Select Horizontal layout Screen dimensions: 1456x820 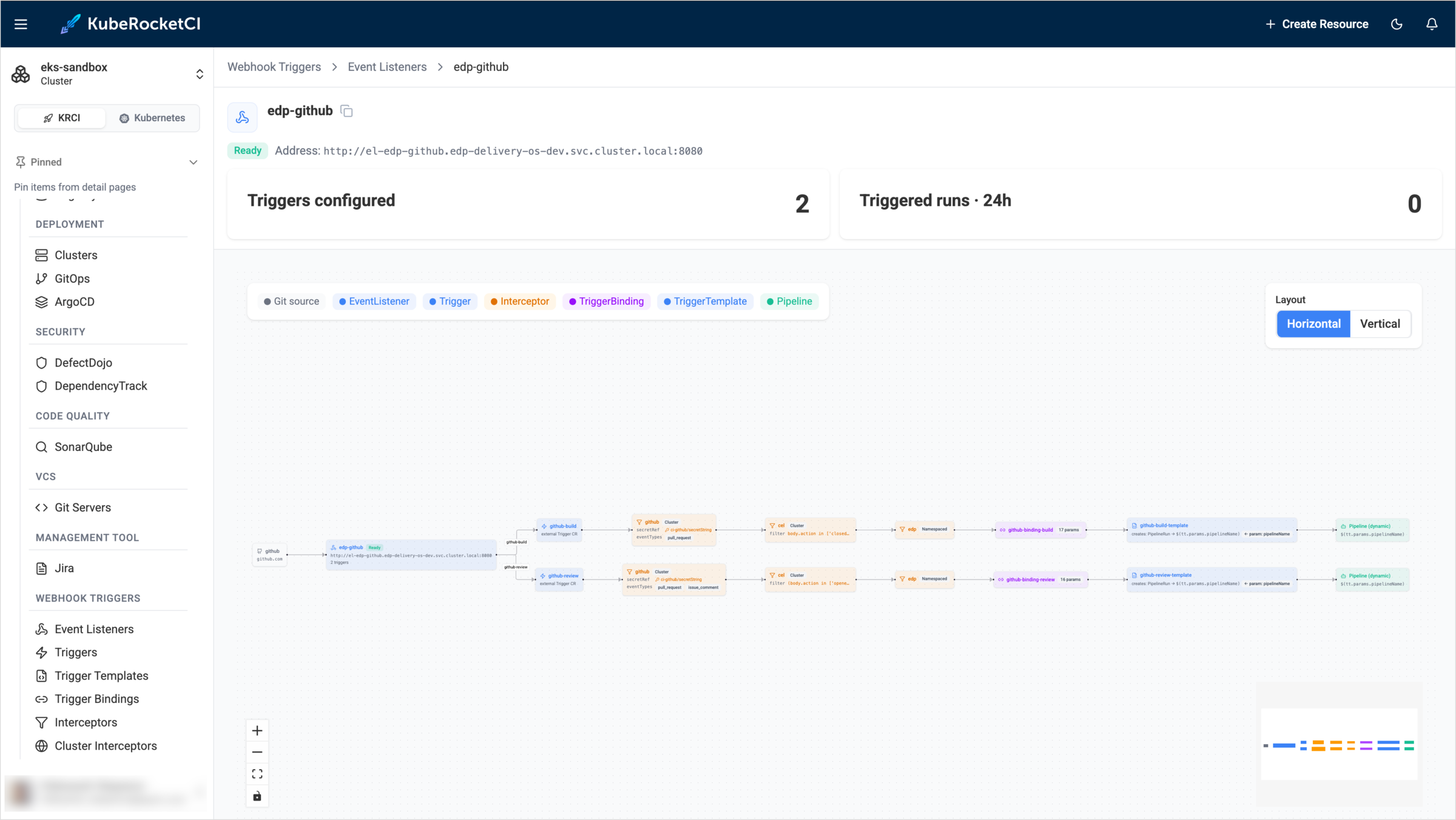(x=1313, y=324)
